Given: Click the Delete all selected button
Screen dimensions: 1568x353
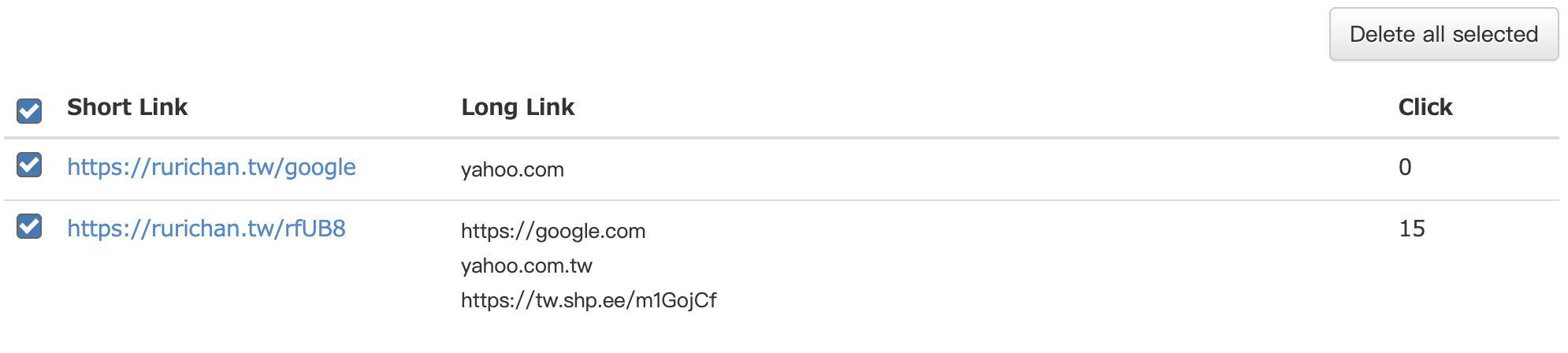Looking at the screenshot, I should [1444, 35].
